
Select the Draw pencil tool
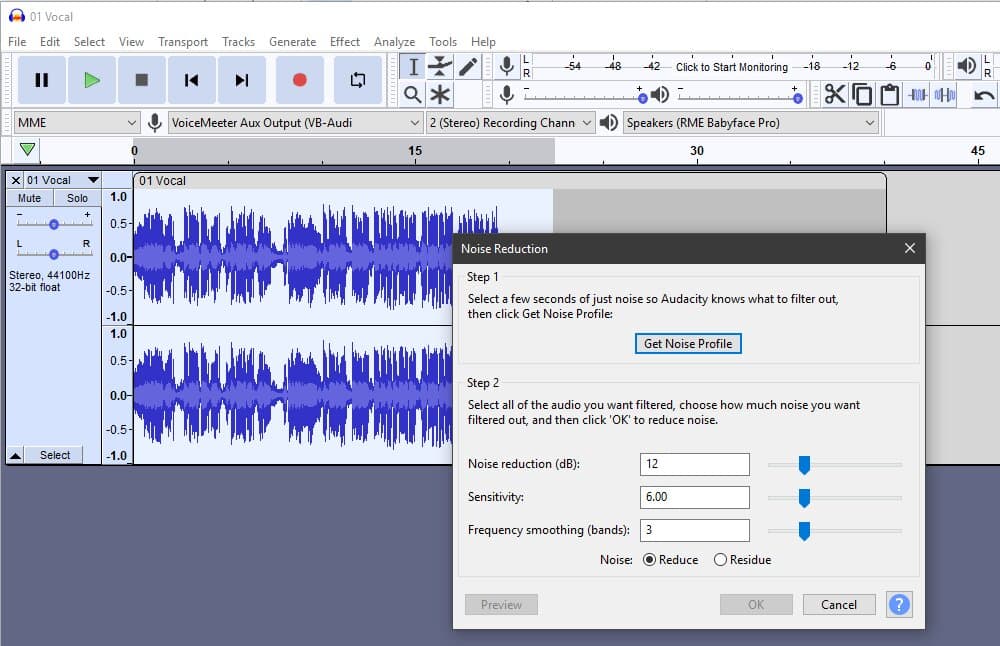[x=467, y=66]
